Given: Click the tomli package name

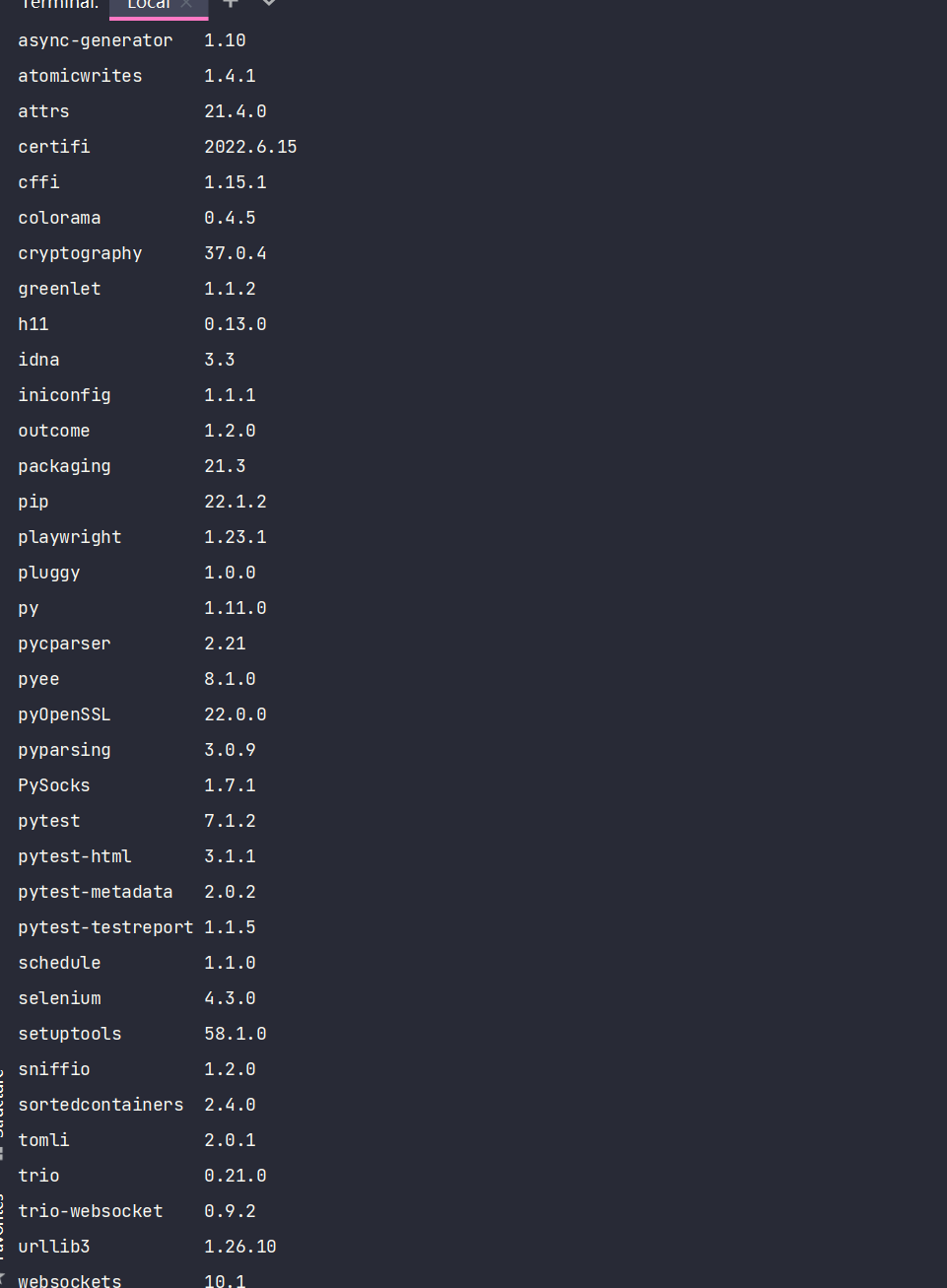Looking at the screenshot, I should pyautogui.click(x=43, y=1140).
